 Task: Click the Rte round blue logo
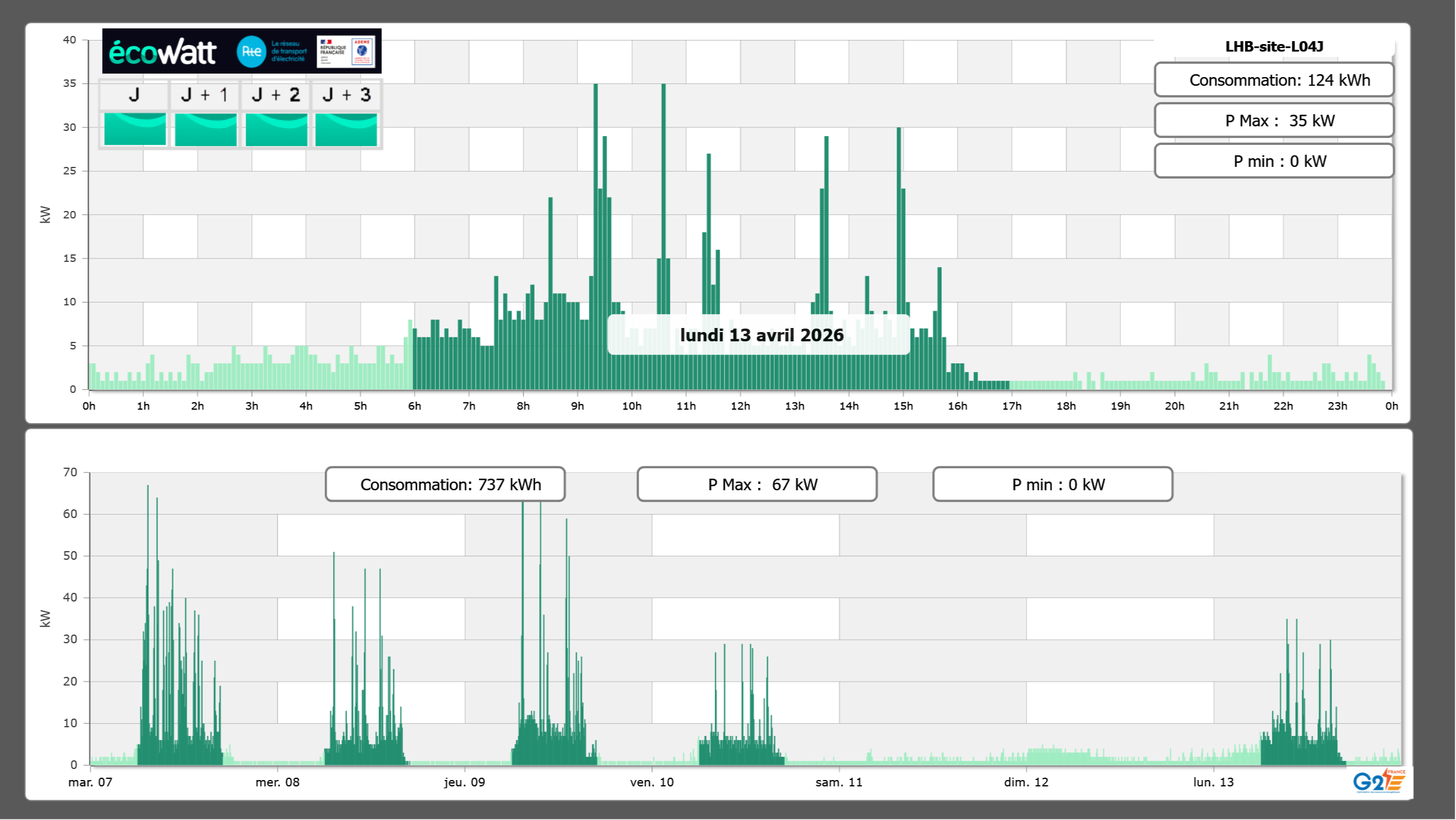point(251,52)
